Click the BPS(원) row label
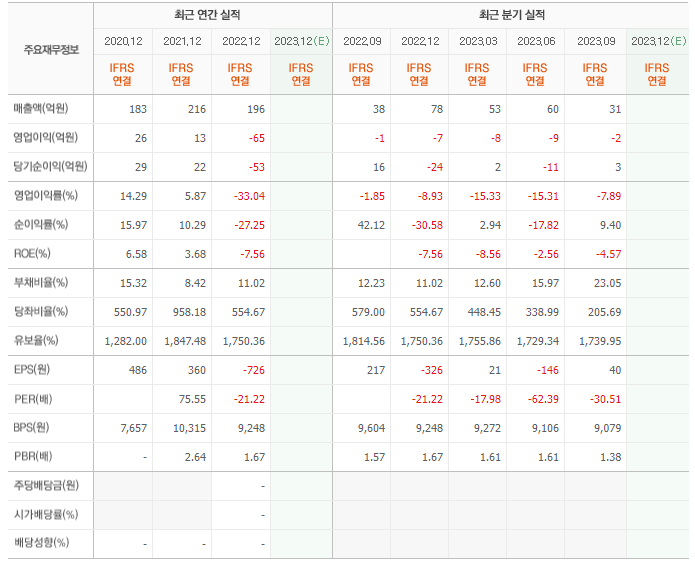Image resolution: width=695 pixels, height=563 pixels. (31, 427)
